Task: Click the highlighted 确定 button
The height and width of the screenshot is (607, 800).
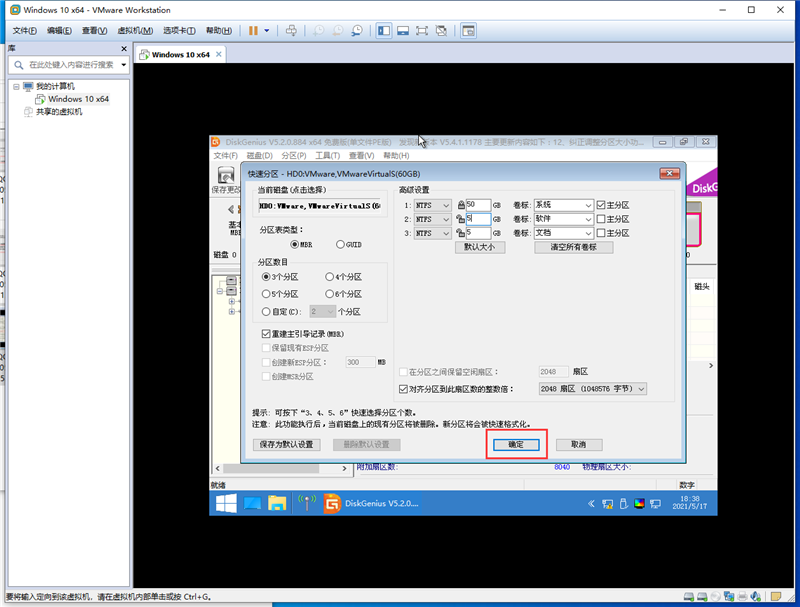Action: [x=516, y=444]
